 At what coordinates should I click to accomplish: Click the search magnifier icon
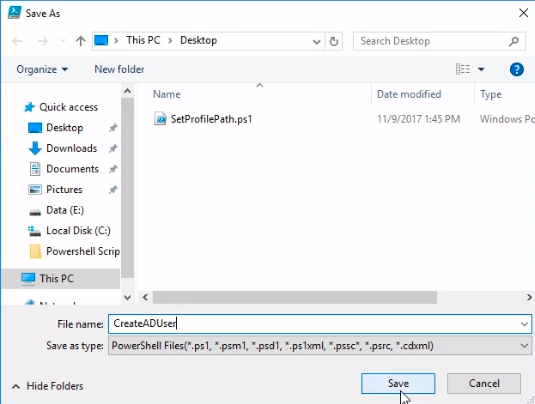pyautogui.click(x=514, y=41)
